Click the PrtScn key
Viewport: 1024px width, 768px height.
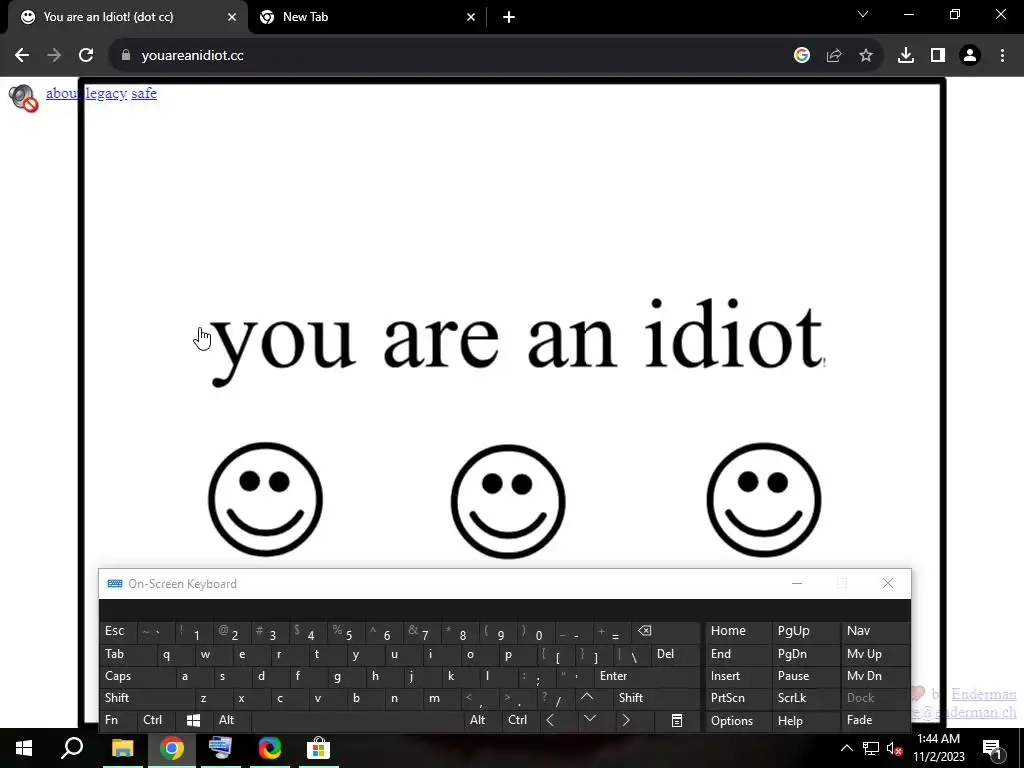pyautogui.click(x=738, y=697)
